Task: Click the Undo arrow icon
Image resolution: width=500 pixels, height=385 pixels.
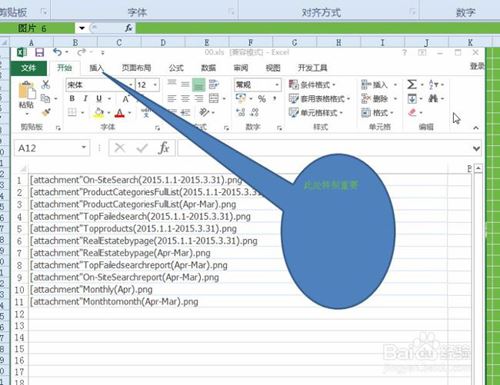Action: pyautogui.click(x=57, y=52)
